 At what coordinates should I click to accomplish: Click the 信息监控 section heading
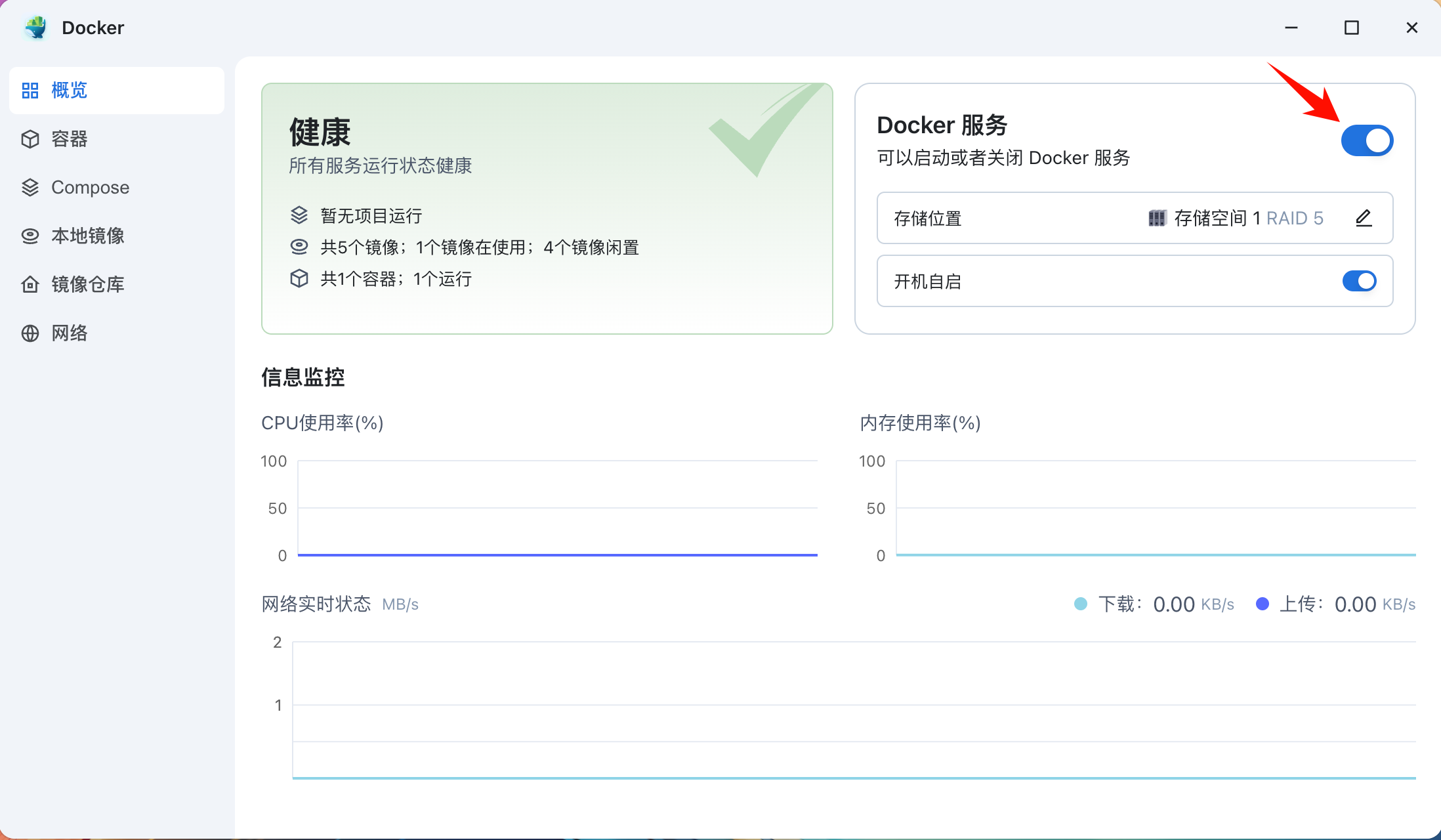303,377
